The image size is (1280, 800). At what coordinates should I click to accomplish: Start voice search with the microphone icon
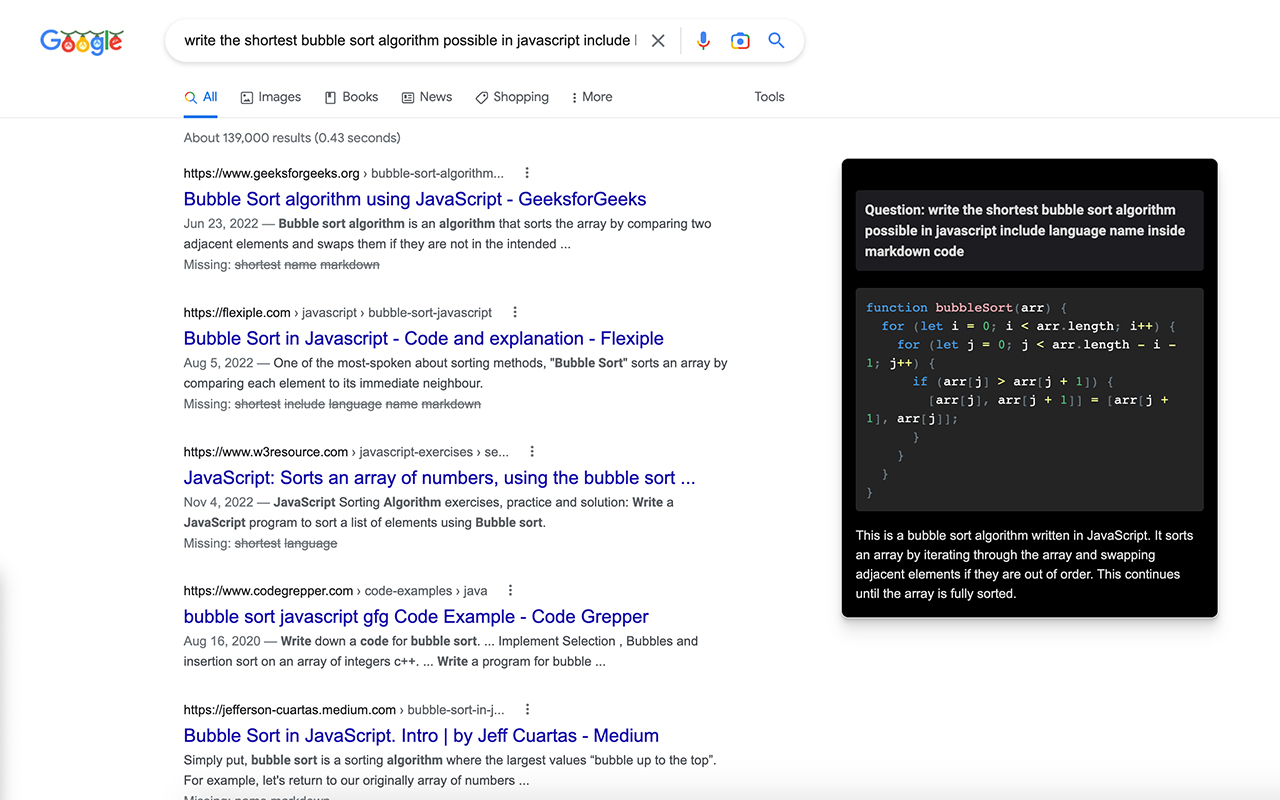coord(703,41)
